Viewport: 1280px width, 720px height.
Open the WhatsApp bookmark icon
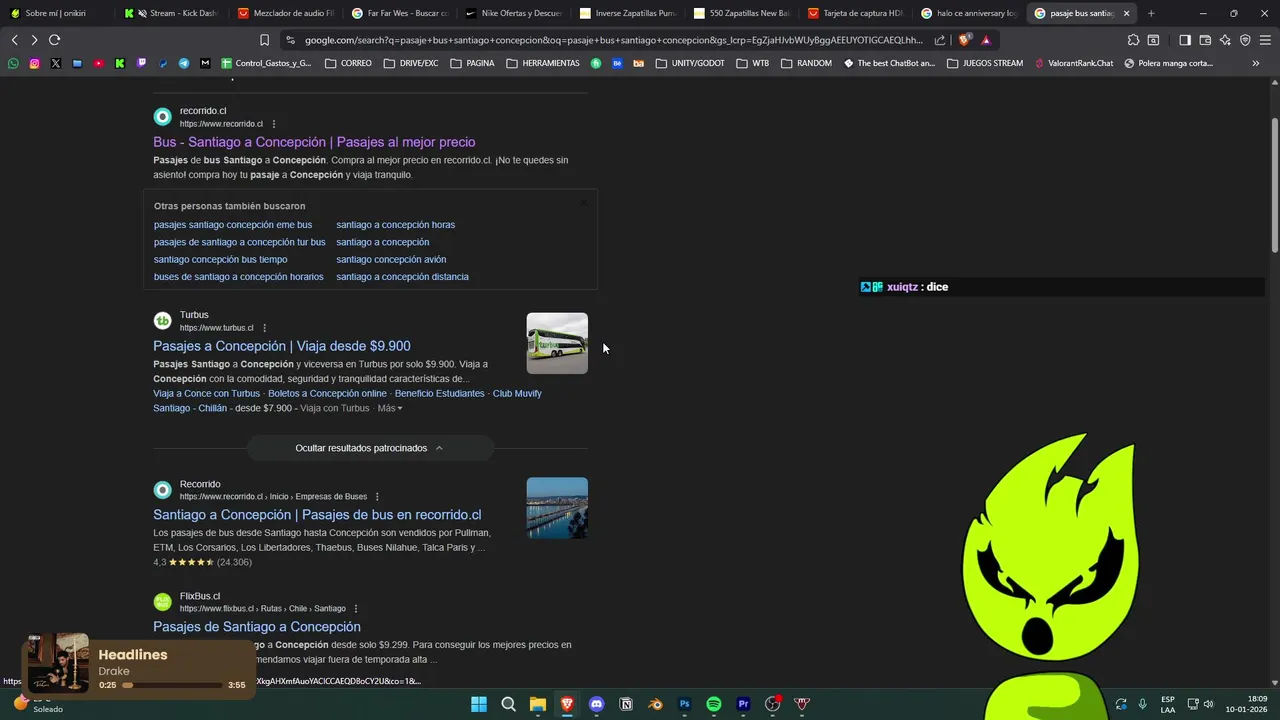click(x=13, y=63)
